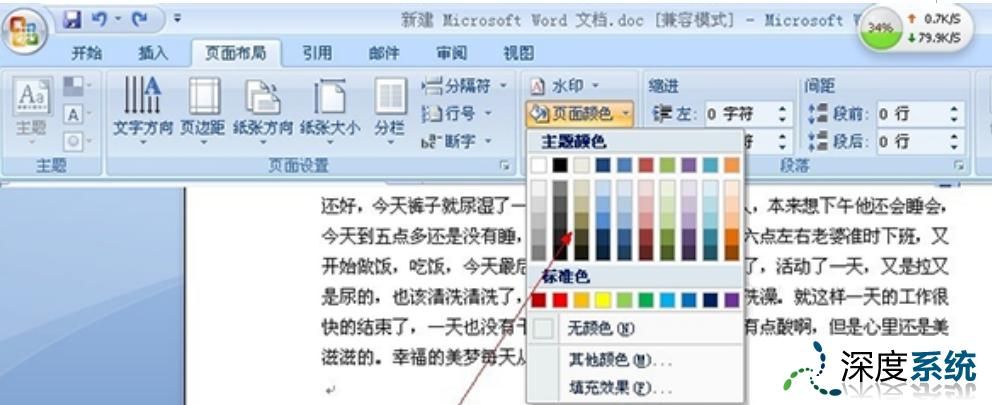992x405 pixels.
Task: Pick the orange theme color in top row
Action: tap(732, 165)
